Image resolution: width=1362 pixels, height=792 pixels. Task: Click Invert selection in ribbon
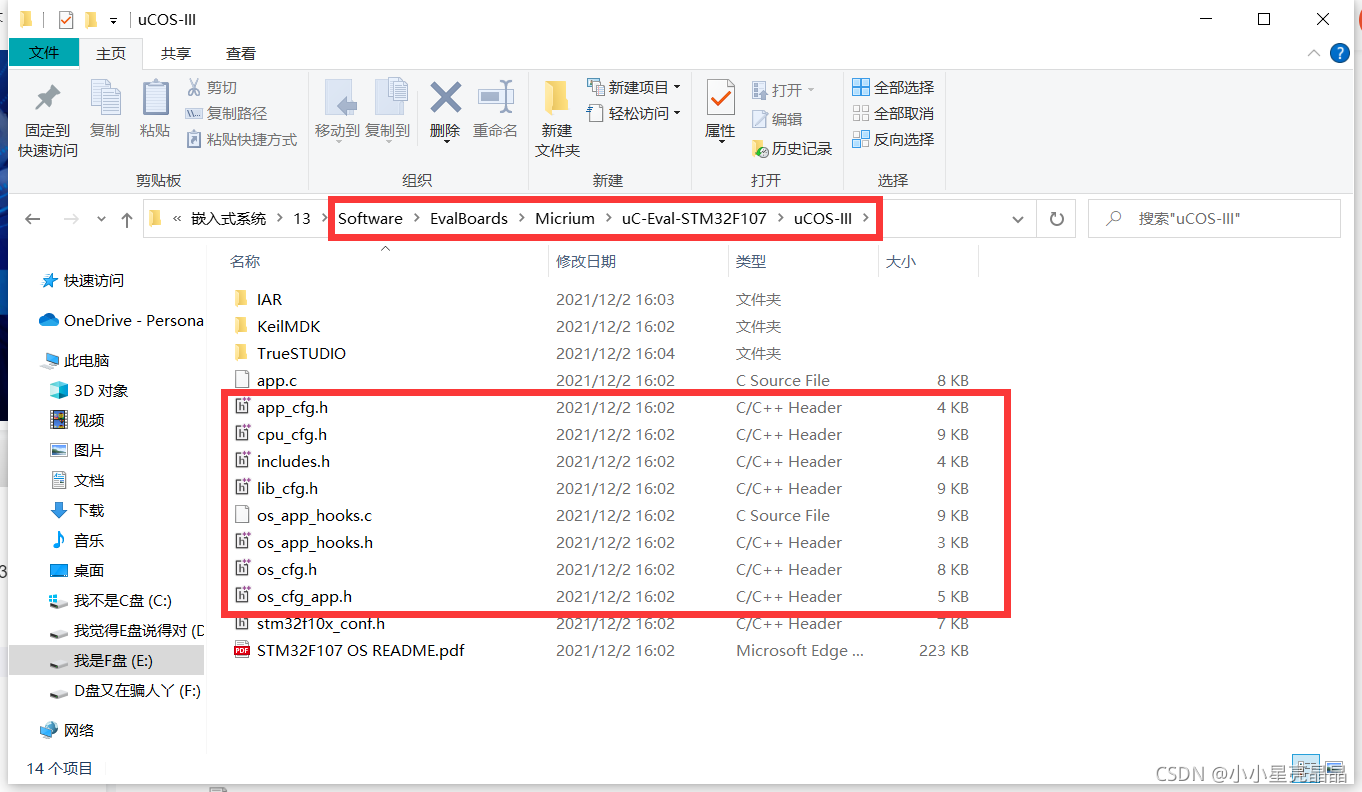[893, 139]
